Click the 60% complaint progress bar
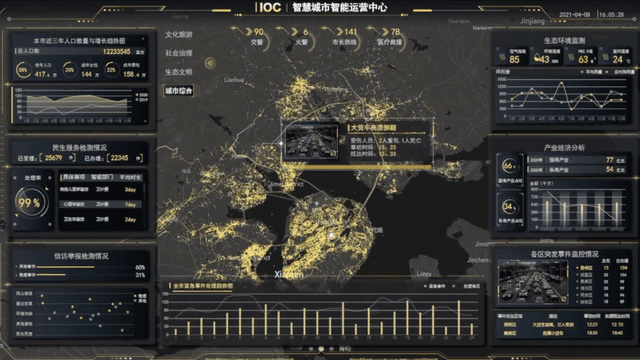This screenshot has height=360, width=640. coord(65,267)
